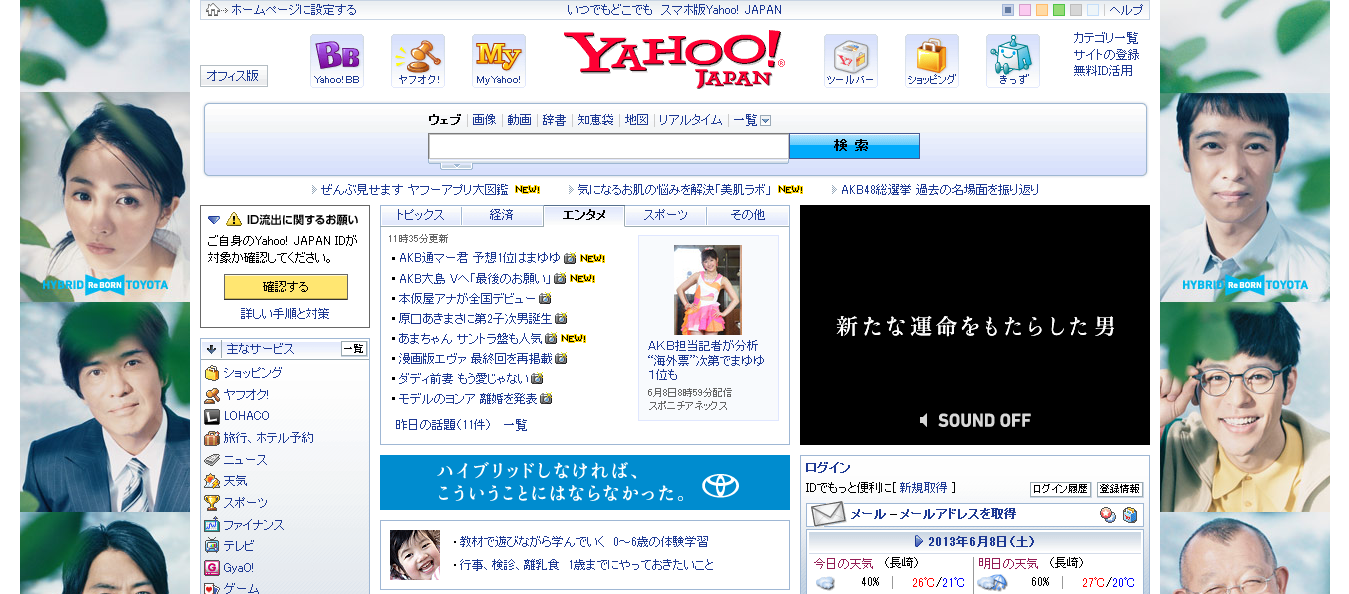Open the その他 tab
The width and height of the screenshot is (1349, 594).
[748, 215]
